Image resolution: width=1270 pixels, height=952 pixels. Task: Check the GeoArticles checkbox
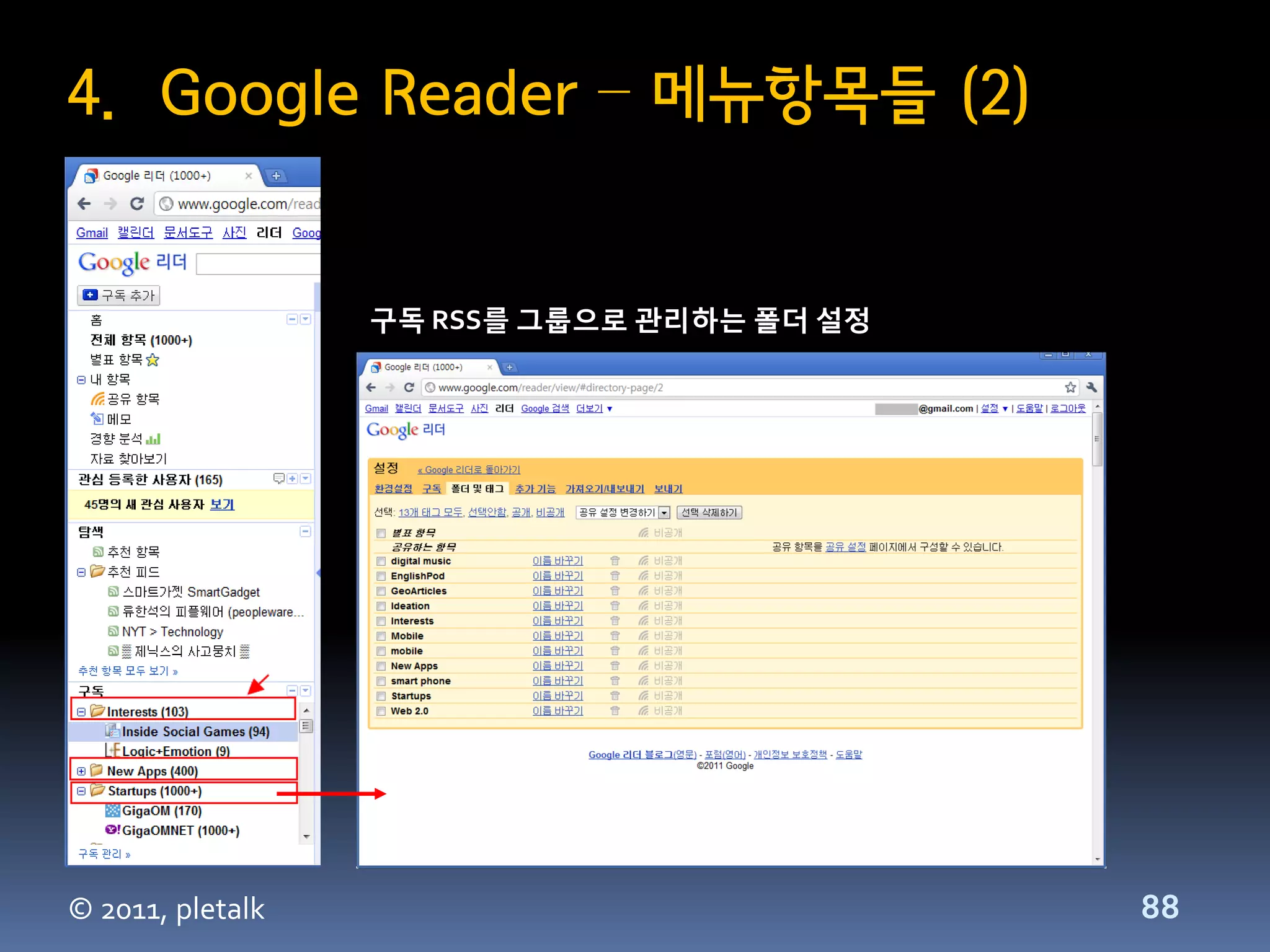tap(381, 591)
